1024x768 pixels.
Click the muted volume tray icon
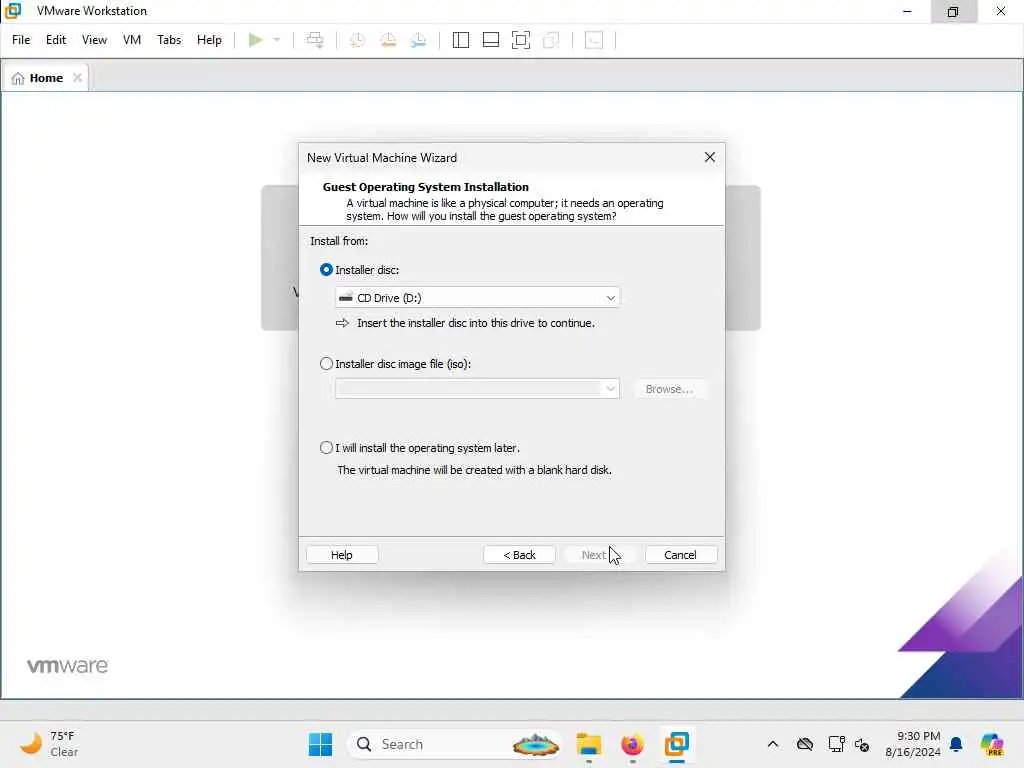(862, 744)
